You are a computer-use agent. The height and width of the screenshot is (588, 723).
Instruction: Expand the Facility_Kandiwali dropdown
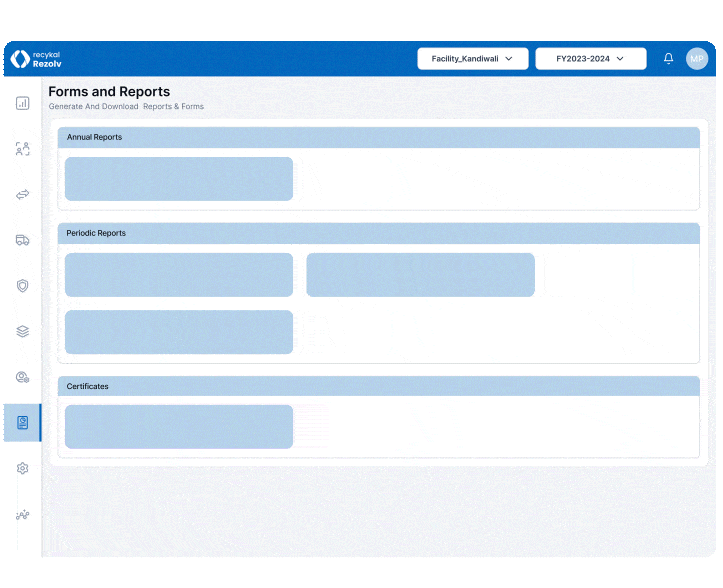(x=472, y=59)
